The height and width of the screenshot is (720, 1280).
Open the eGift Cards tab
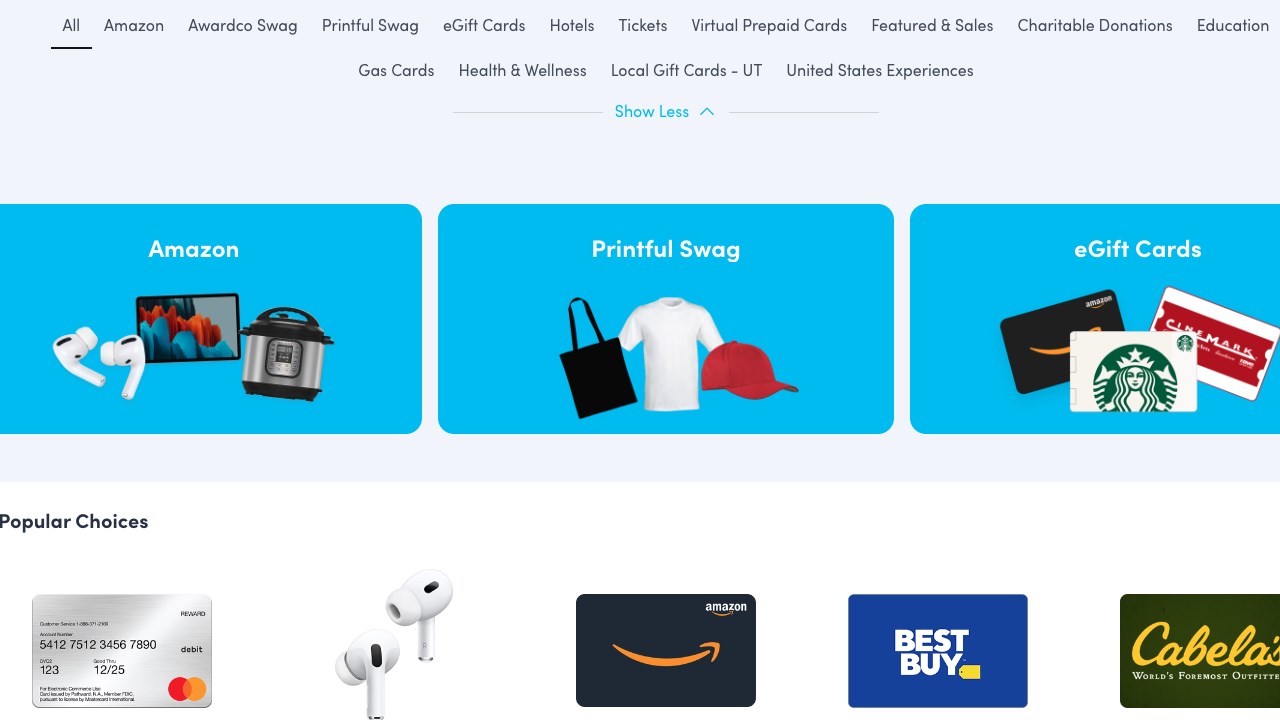484,25
